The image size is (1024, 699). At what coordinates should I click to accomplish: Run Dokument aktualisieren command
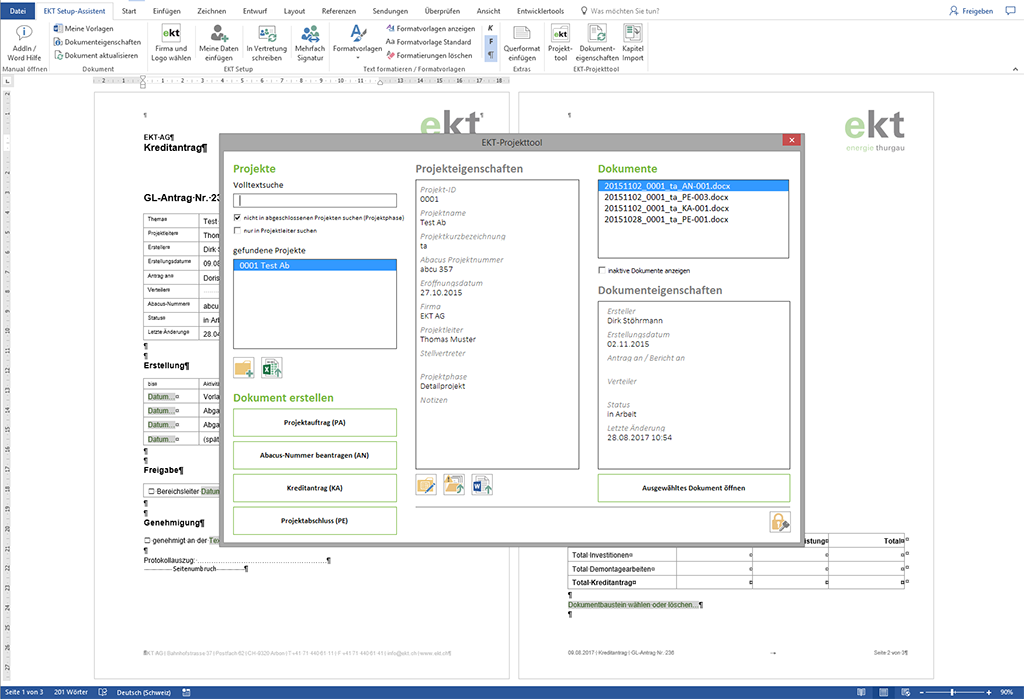coord(96,56)
